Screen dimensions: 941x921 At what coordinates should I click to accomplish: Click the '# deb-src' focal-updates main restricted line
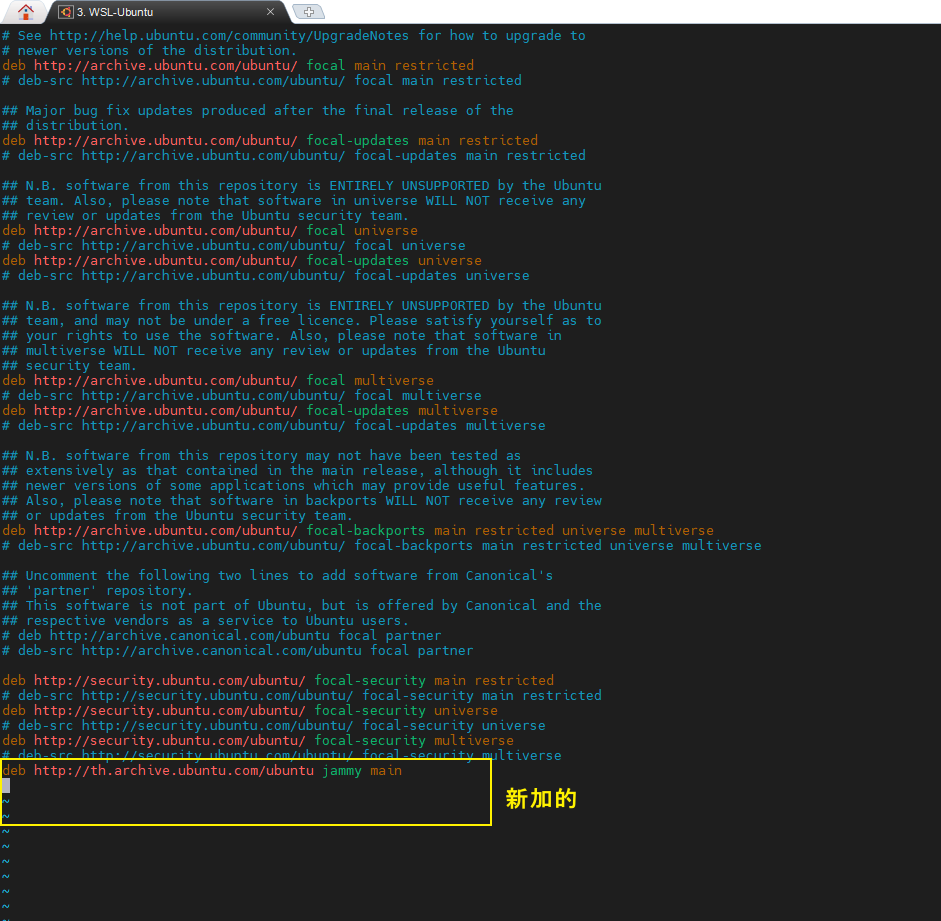(x=294, y=155)
